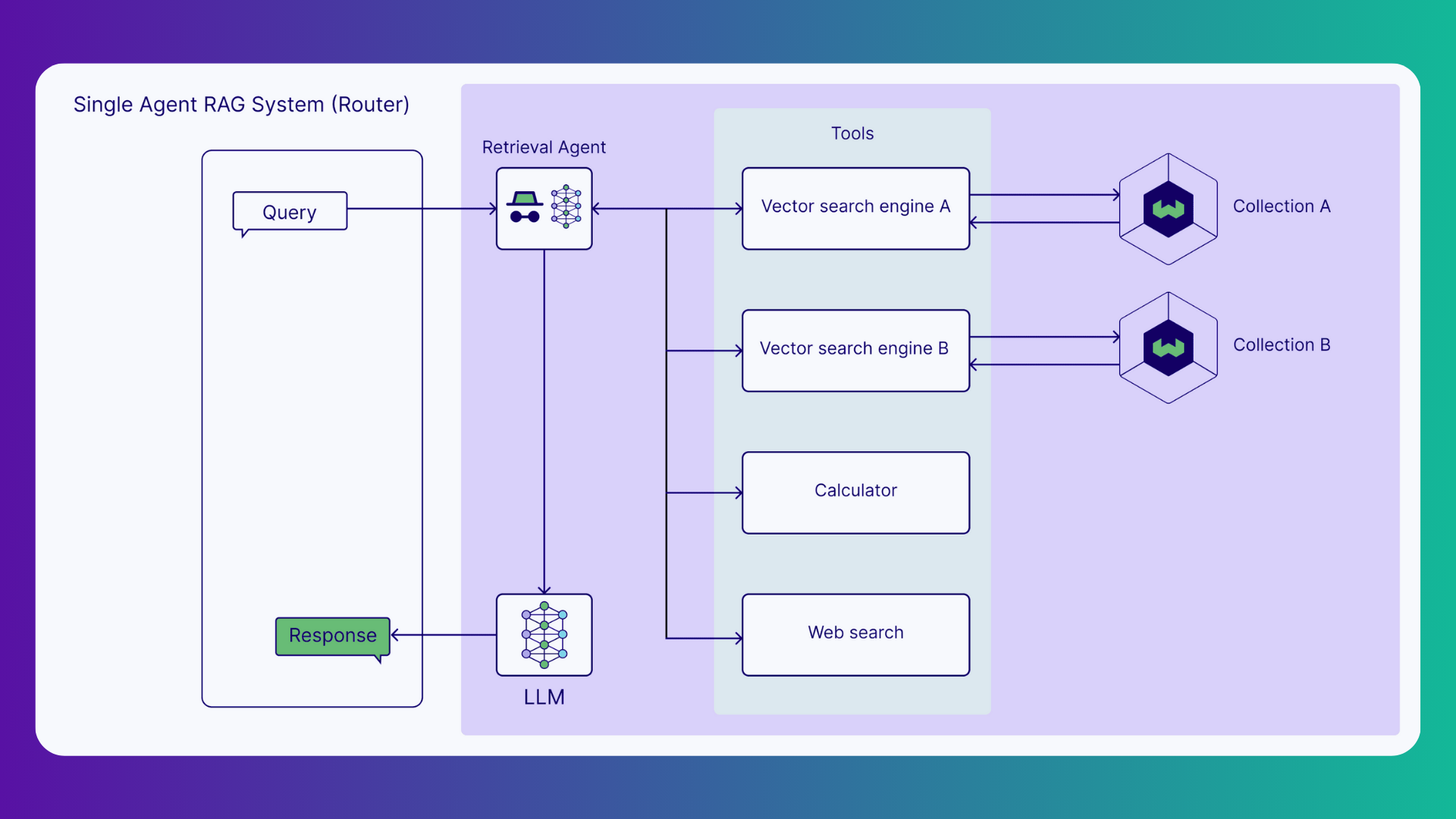Click the Query speech bubble
This screenshot has height=819, width=1456.
point(289,212)
